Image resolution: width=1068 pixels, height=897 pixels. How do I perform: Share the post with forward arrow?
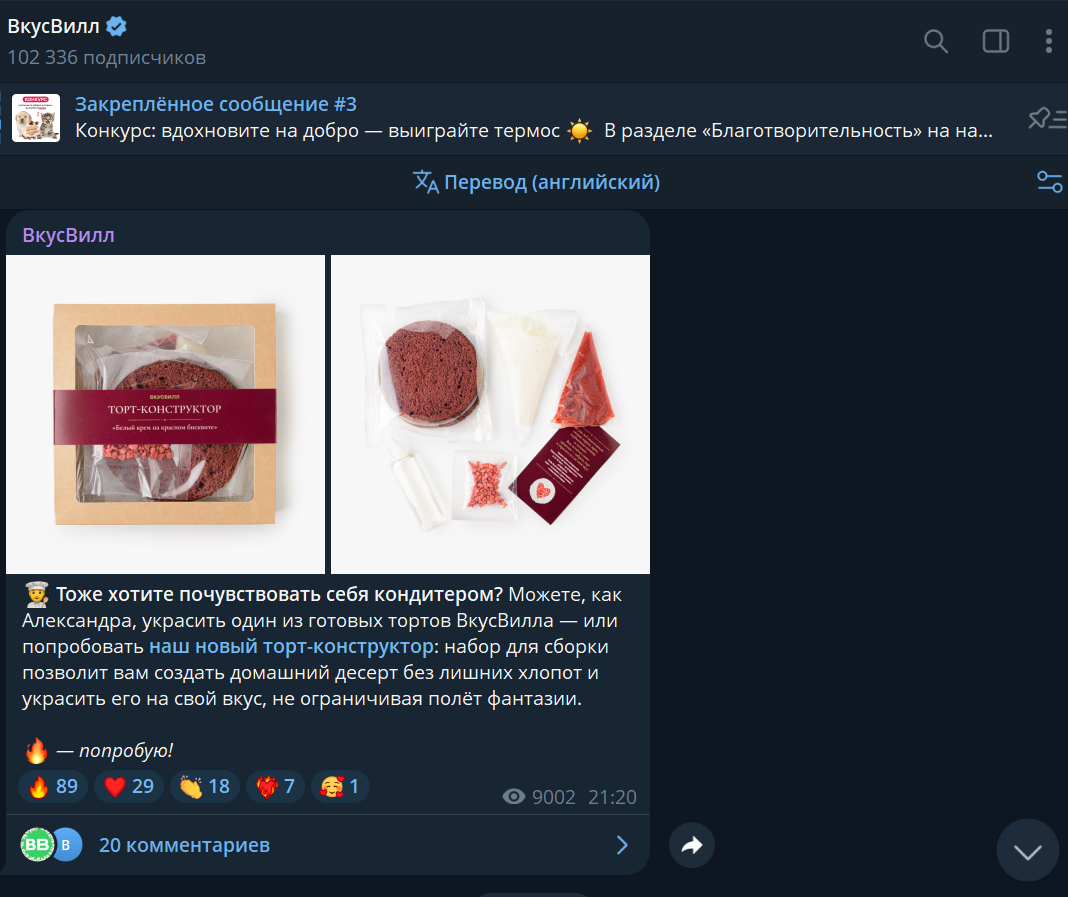click(692, 845)
